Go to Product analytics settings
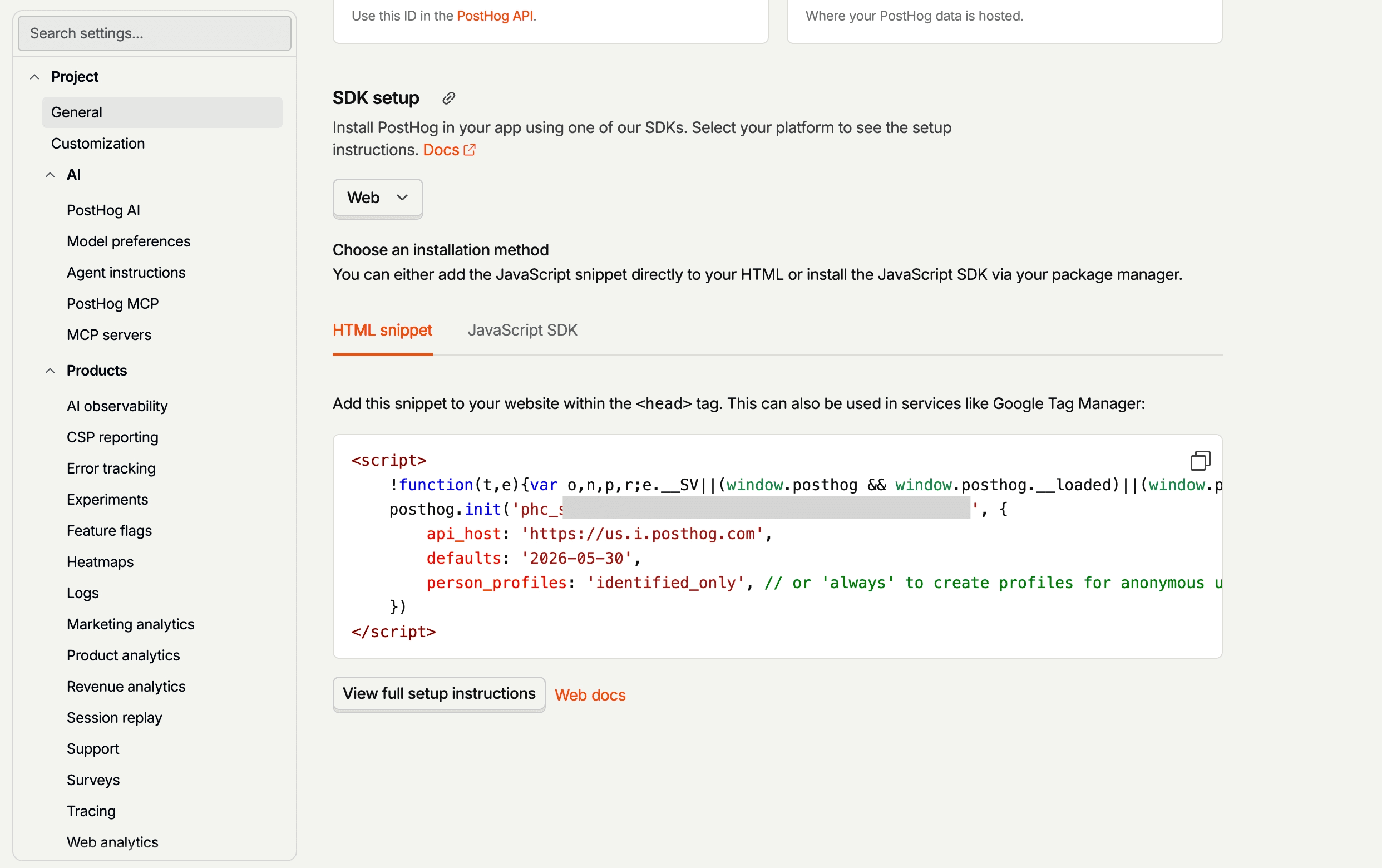Screen dimensions: 1382x868 tap(170, 655)
